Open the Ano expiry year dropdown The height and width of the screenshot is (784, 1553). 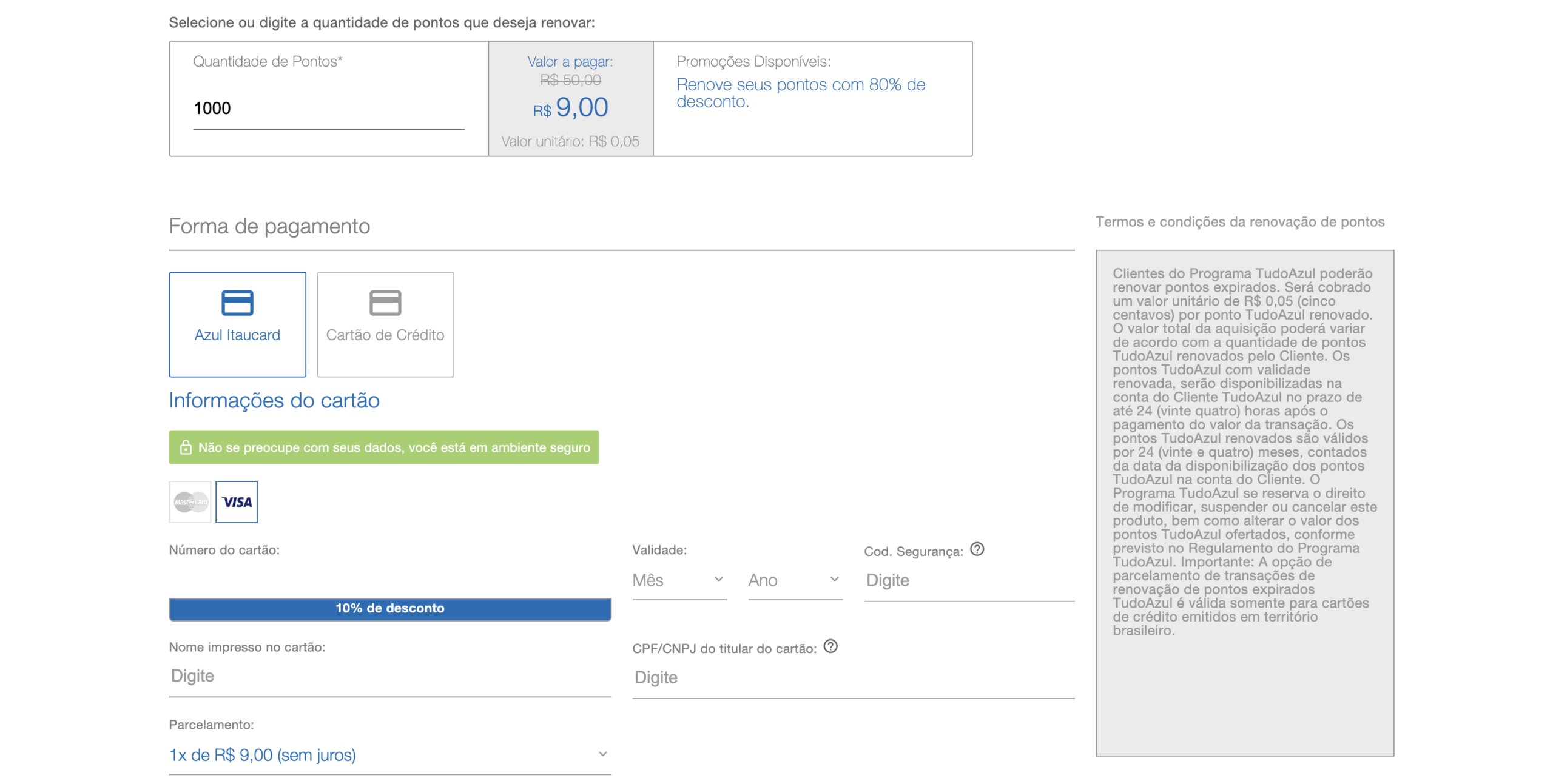[x=795, y=580]
